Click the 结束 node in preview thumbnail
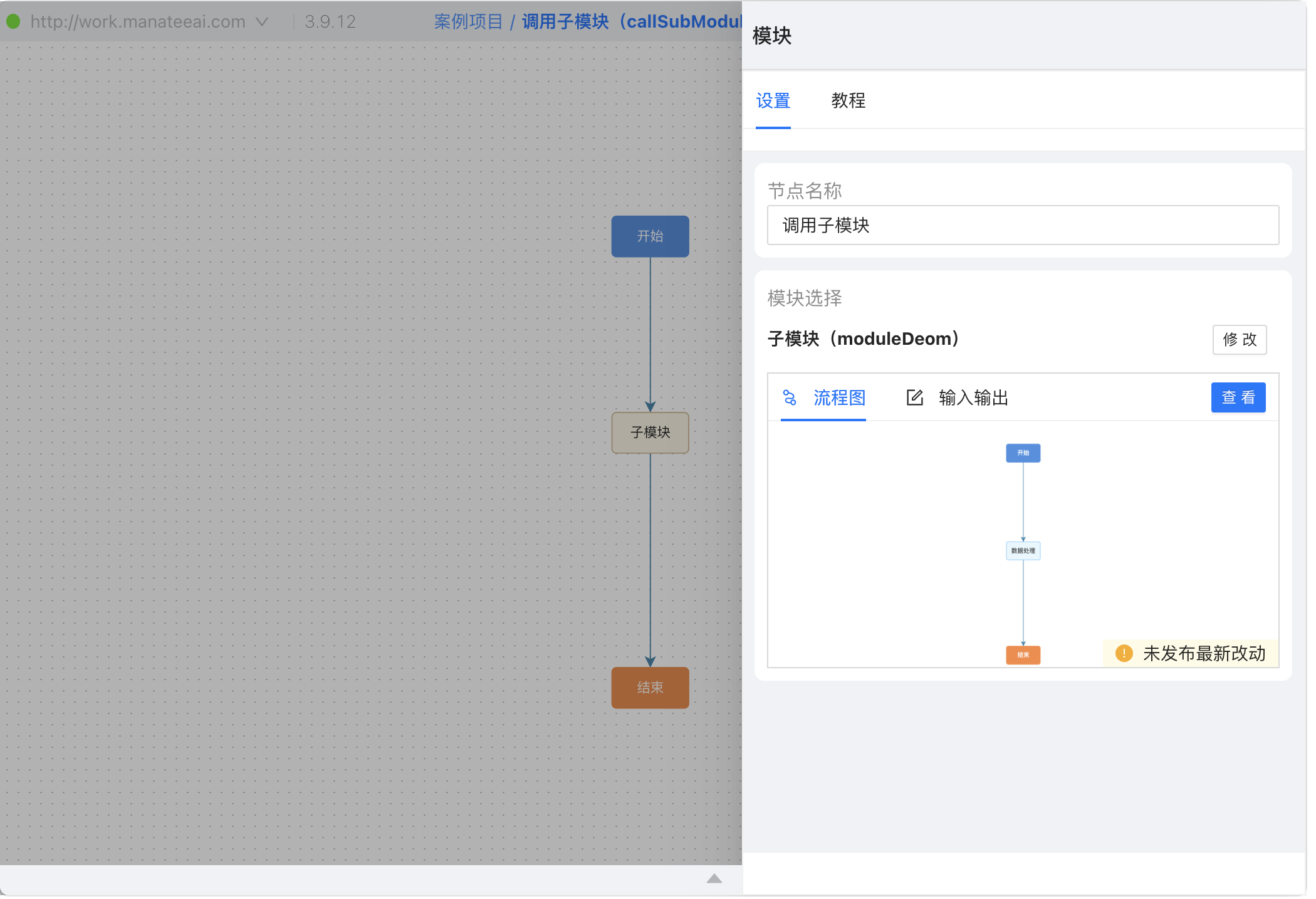1316x899 pixels. tap(1023, 655)
